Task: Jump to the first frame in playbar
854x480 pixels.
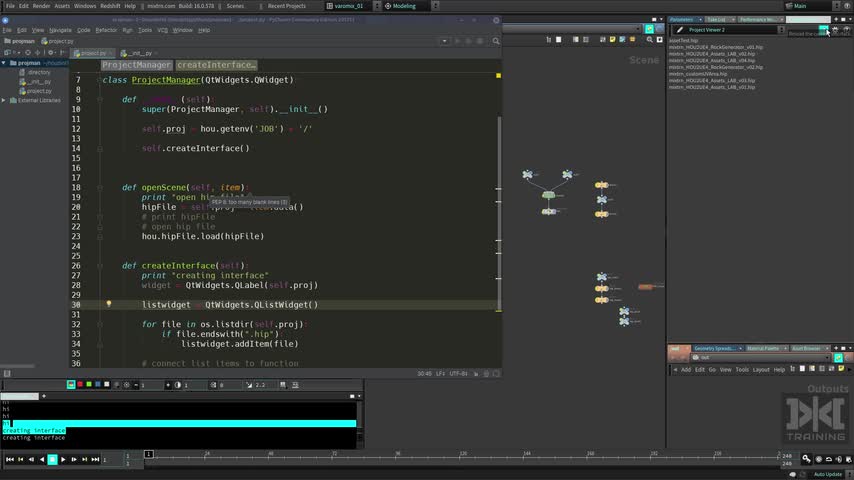Action: (x=10, y=460)
